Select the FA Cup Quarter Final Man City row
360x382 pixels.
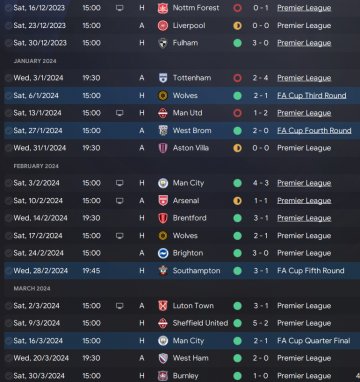click(x=182, y=341)
